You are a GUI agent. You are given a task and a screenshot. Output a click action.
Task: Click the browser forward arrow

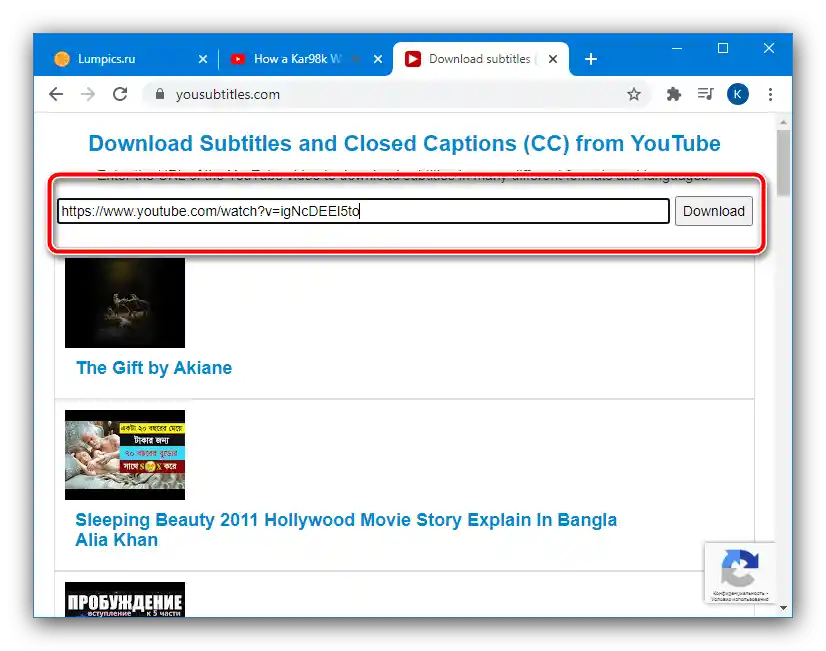88,94
